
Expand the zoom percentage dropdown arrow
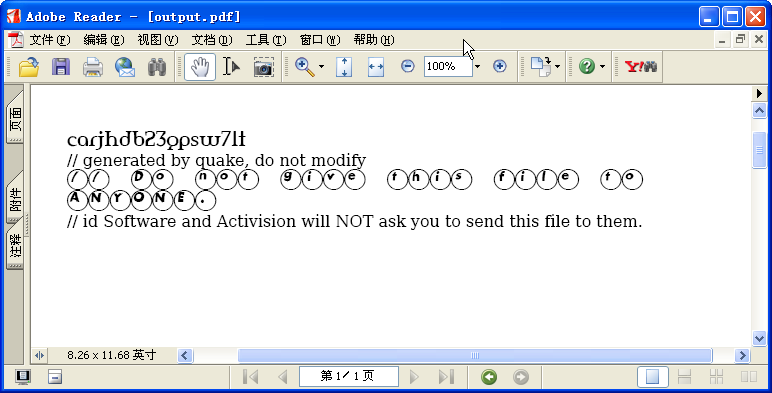[477, 66]
